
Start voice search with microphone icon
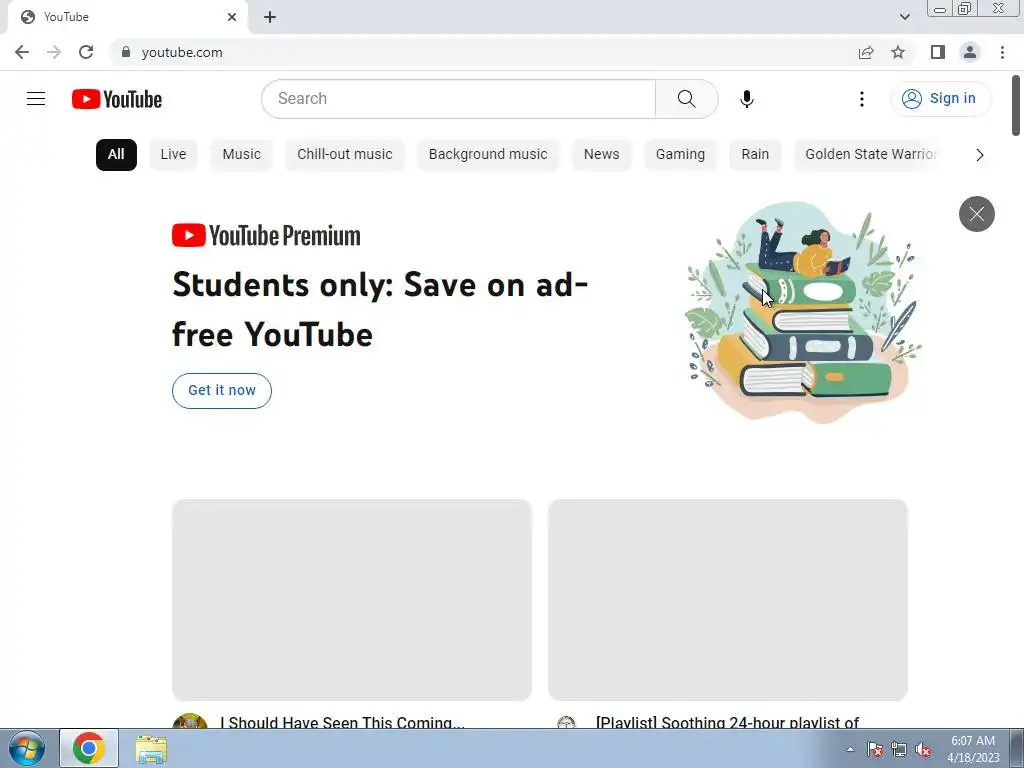point(746,99)
